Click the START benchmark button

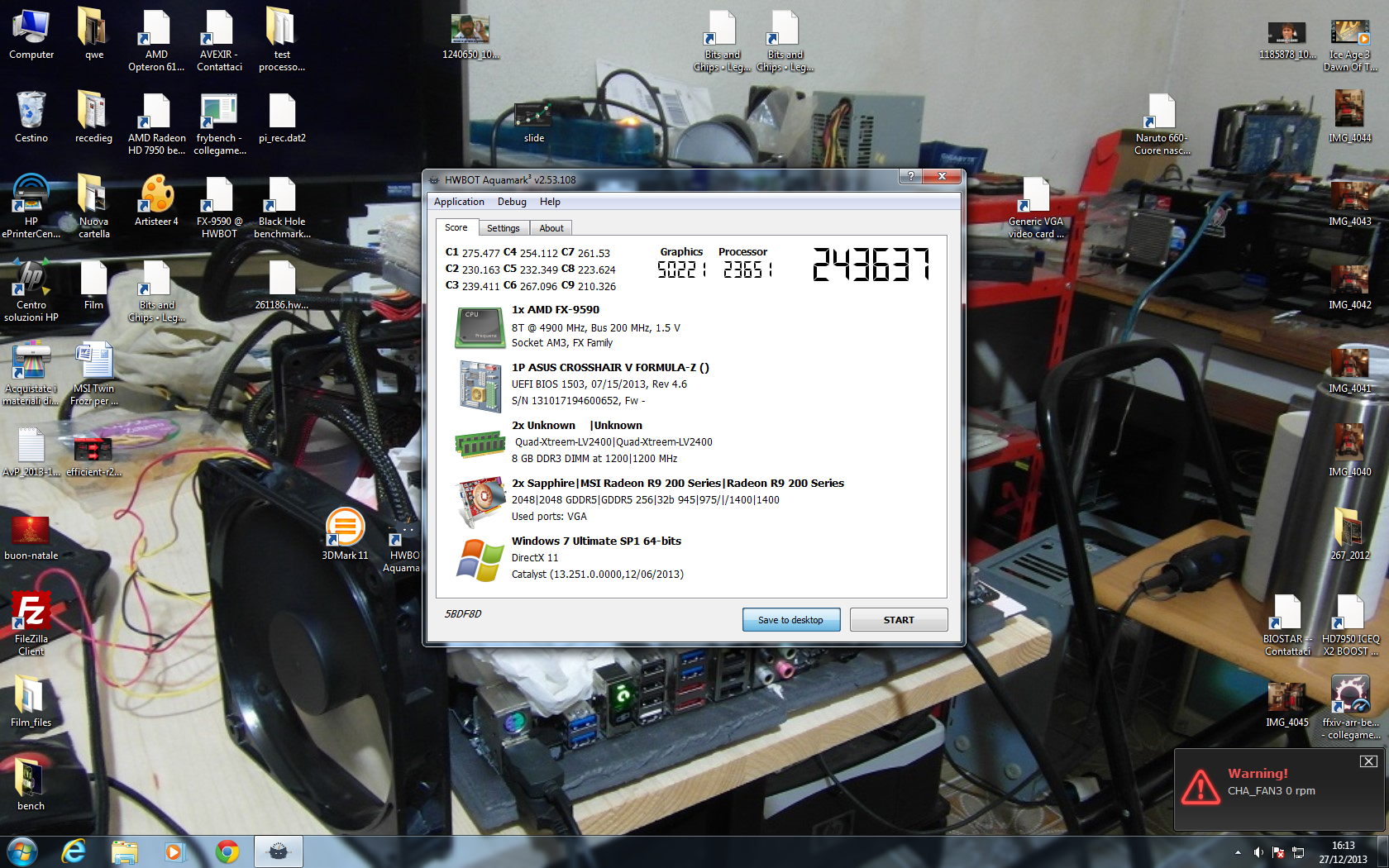click(x=899, y=620)
